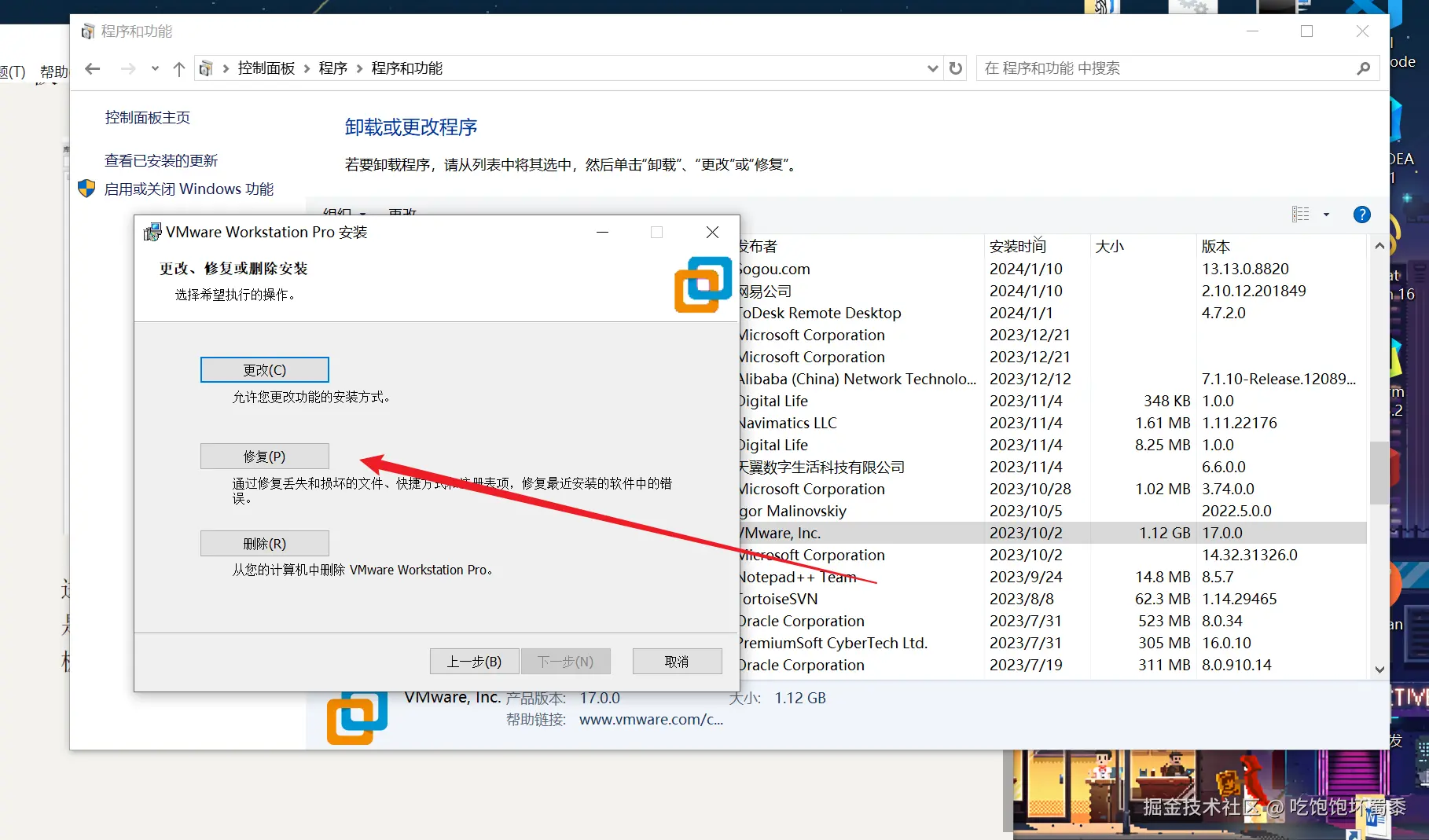Click the refresh icon beside the address bar
This screenshot has height=840, width=1429.
pos(954,68)
